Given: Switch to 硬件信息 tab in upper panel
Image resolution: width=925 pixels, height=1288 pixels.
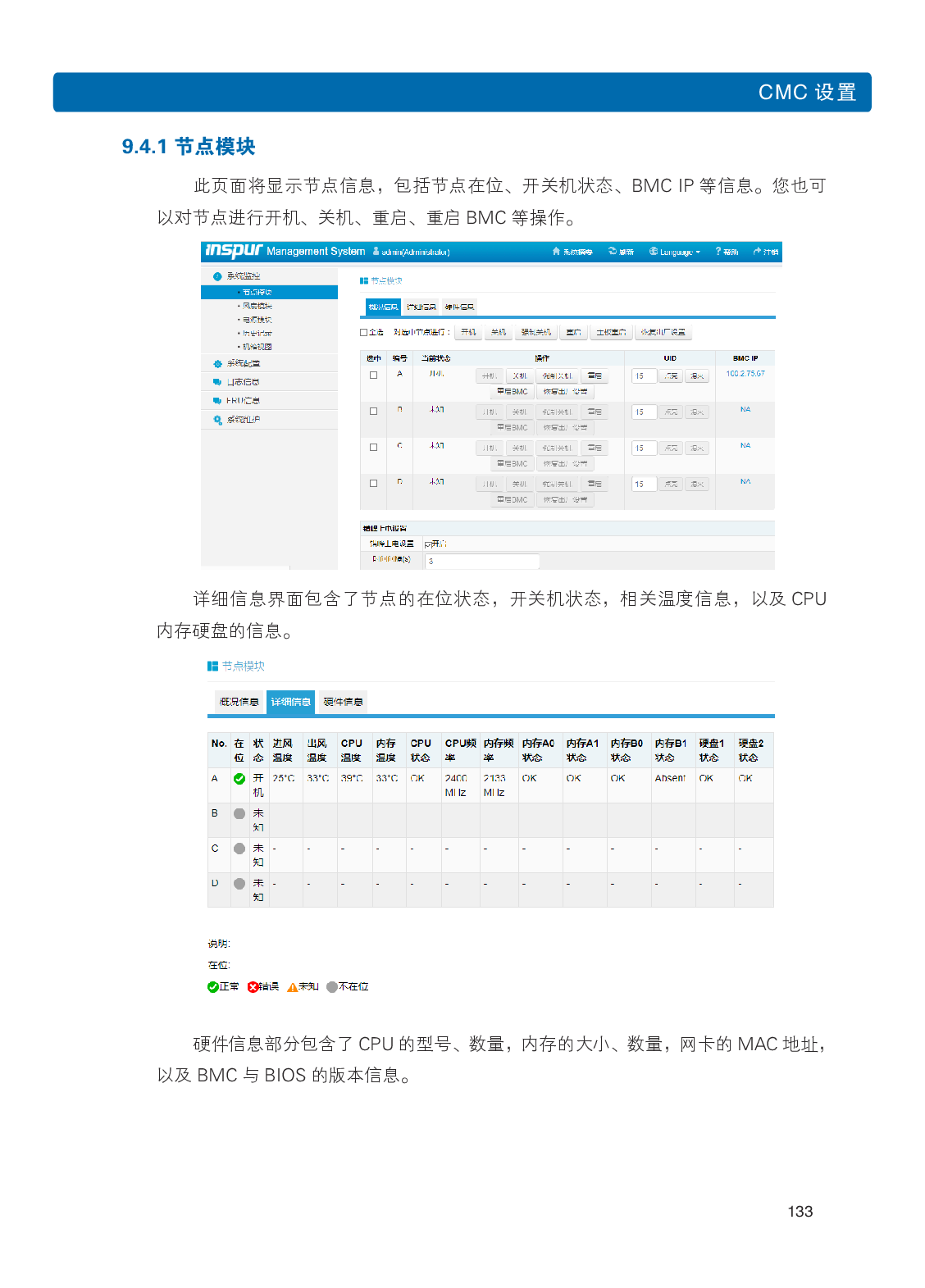Looking at the screenshot, I should coord(459,307).
